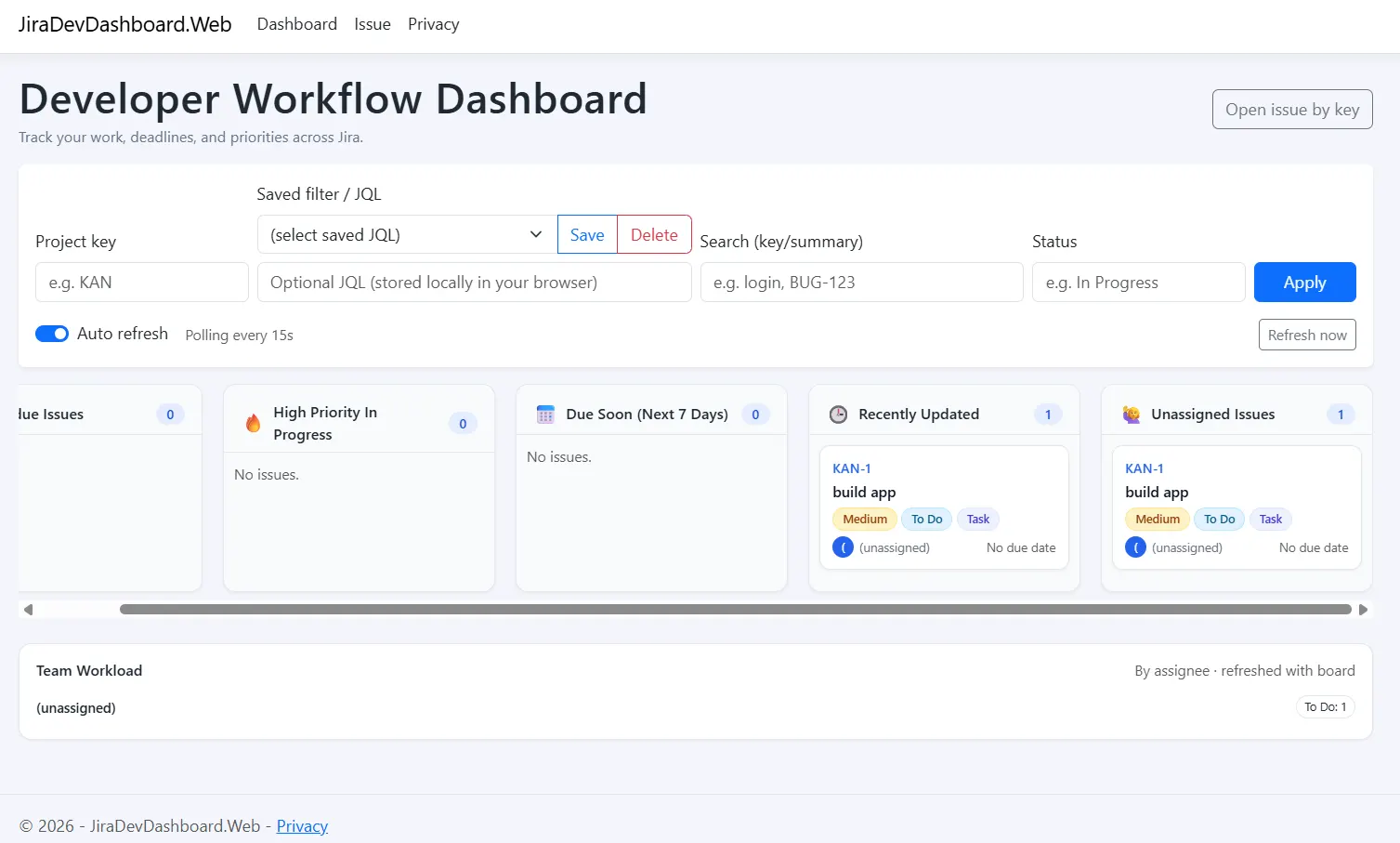Click the left arrow of horizontal scrollbar
The image size is (1400, 843).
pos(28,610)
